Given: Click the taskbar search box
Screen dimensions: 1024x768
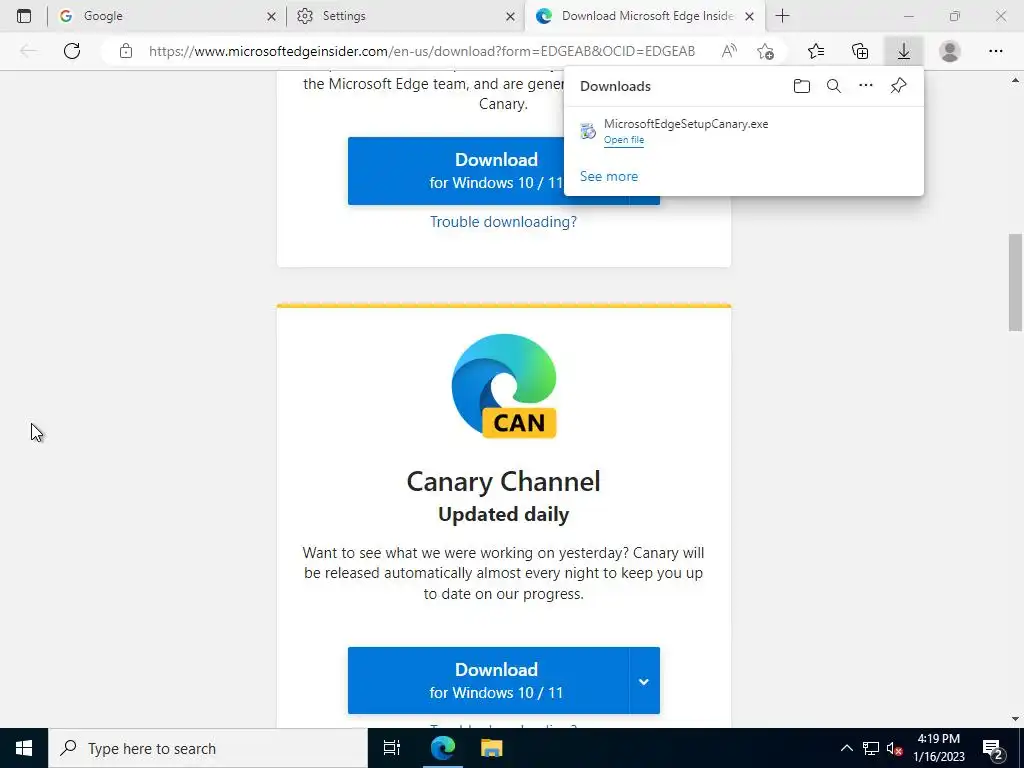Looking at the screenshot, I should tap(208, 748).
